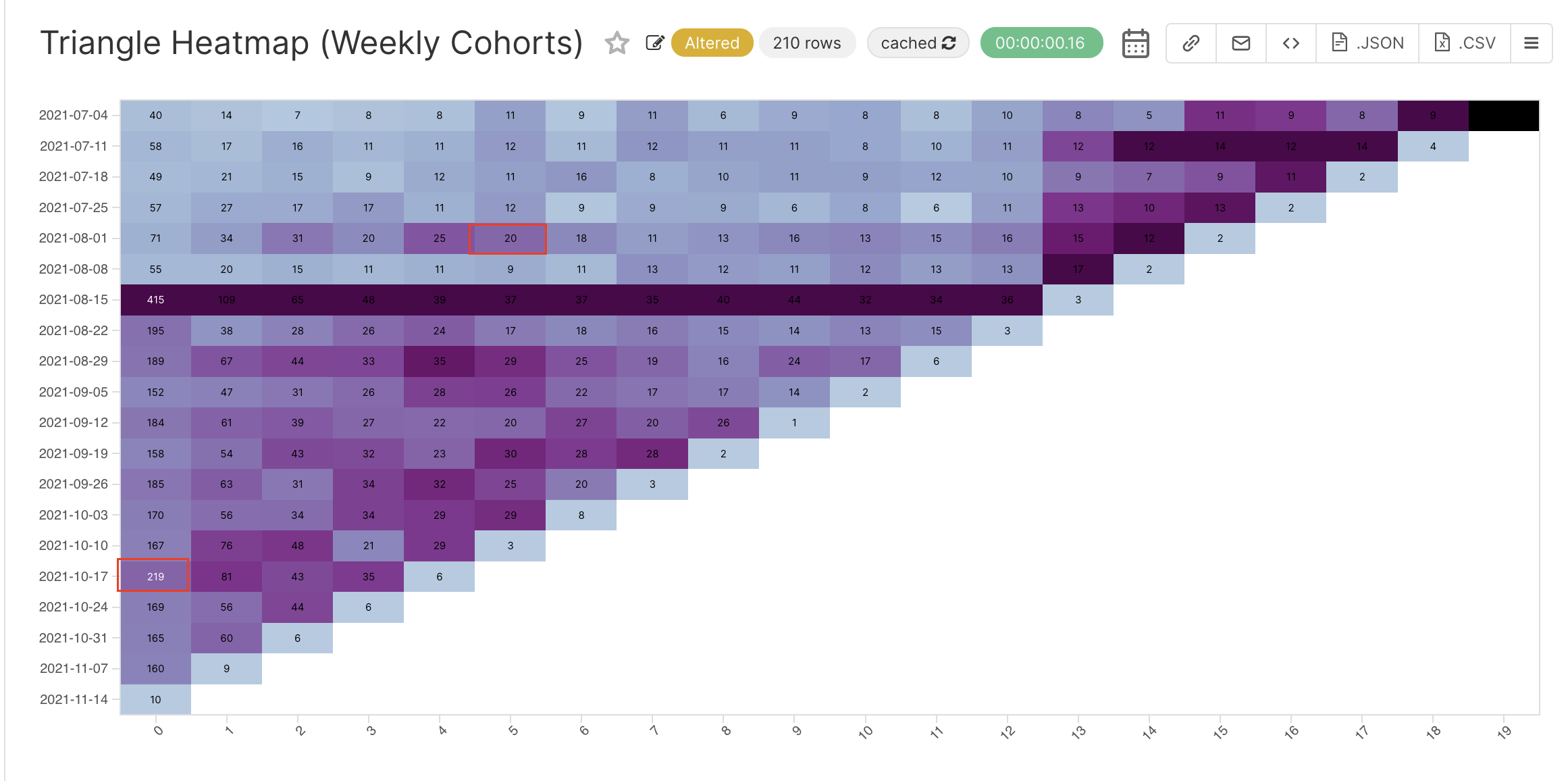Open the embed code view
1568x781 pixels.
(x=1290, y=43)
